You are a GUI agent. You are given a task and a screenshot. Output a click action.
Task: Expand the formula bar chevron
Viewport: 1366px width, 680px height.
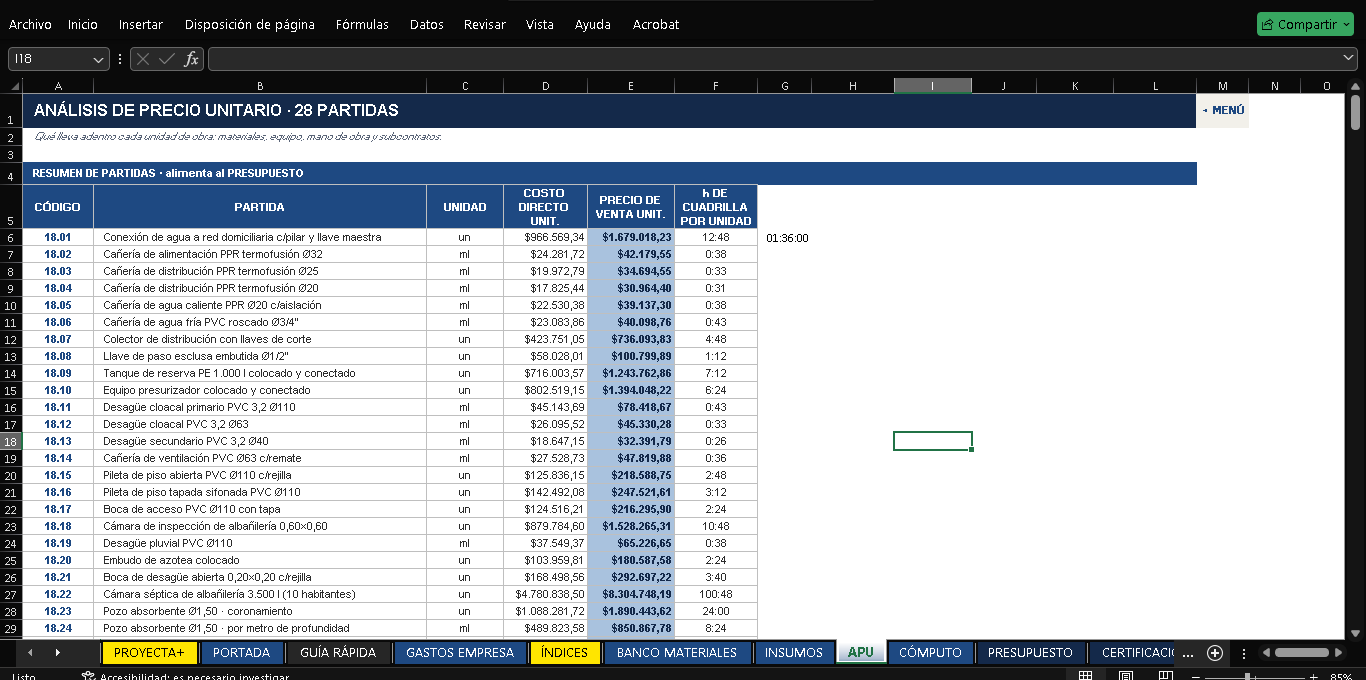point(1346,59)
